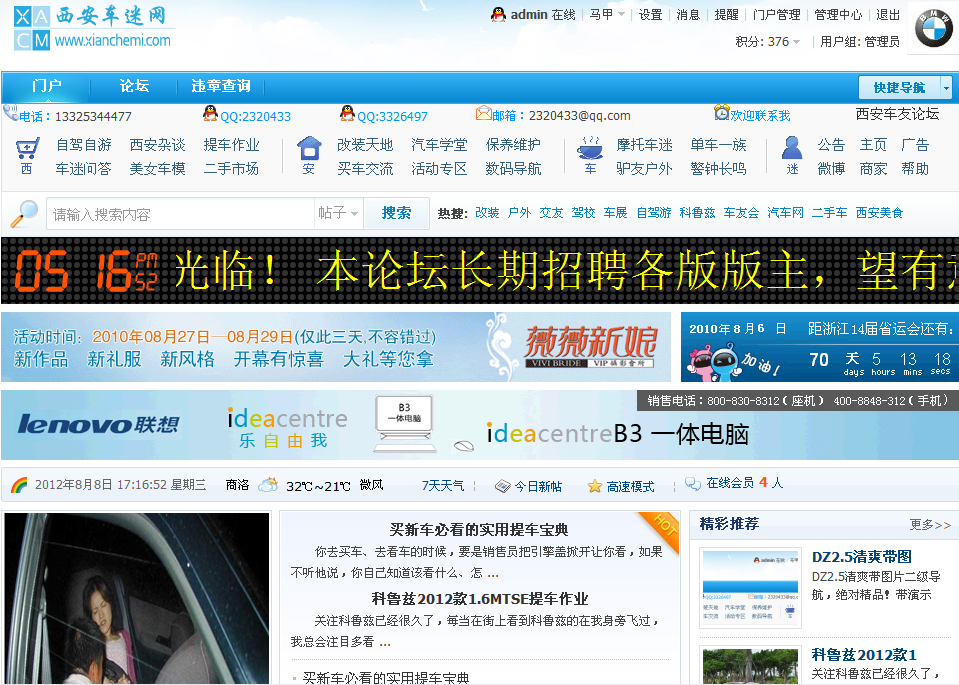Open the 数码导航 forum link
The image size is (959, 685).
click(513, 169)
